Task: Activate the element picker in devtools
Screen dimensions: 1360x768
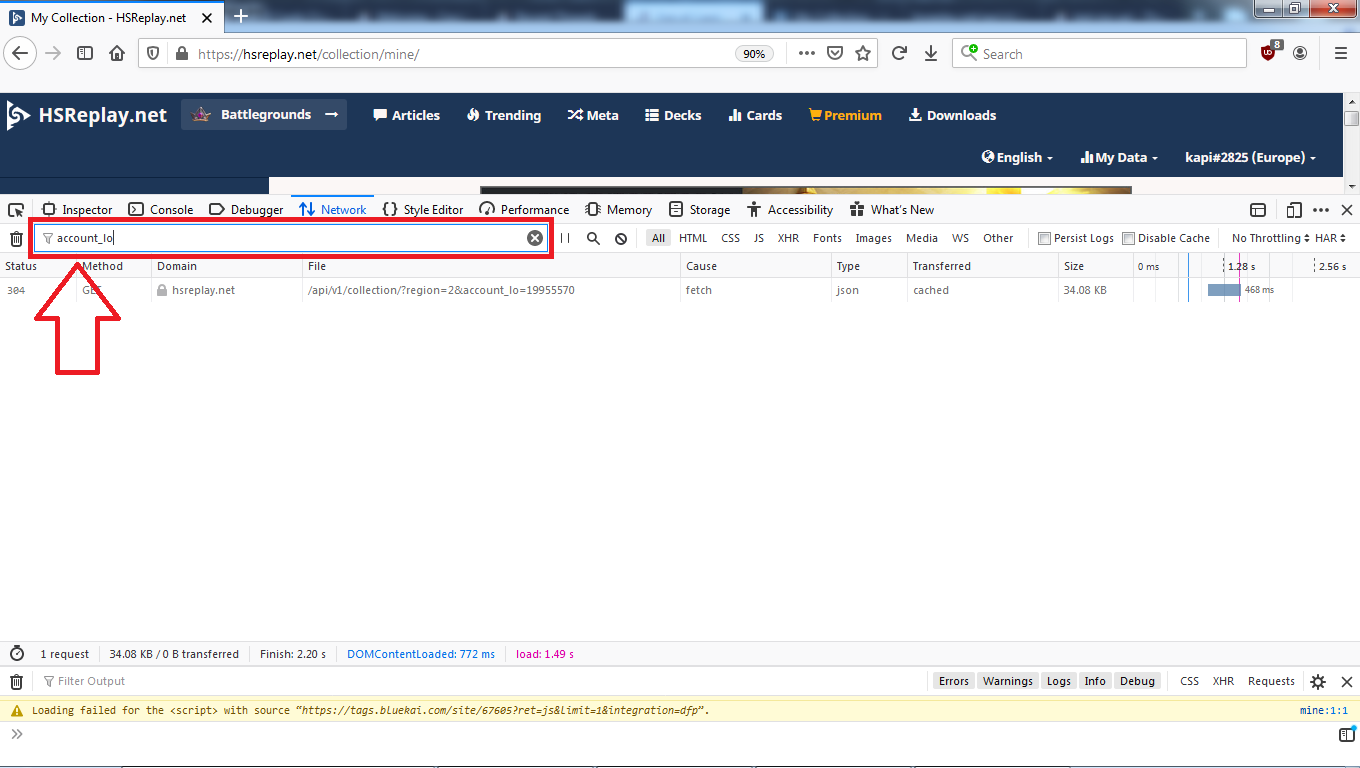Action: click(x=16, y=210)
